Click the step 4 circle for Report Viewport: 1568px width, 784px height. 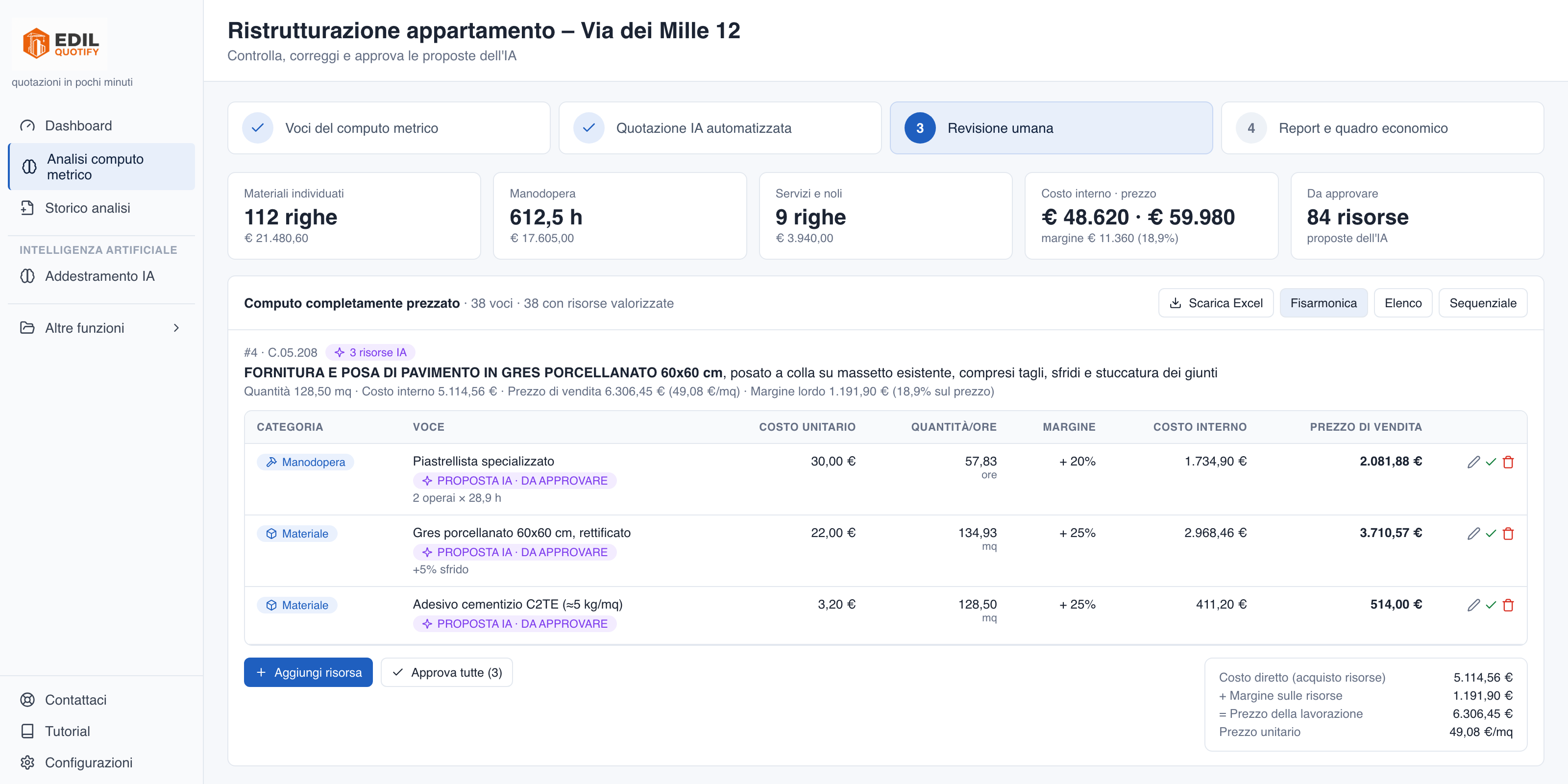(x=1251, y=128)
